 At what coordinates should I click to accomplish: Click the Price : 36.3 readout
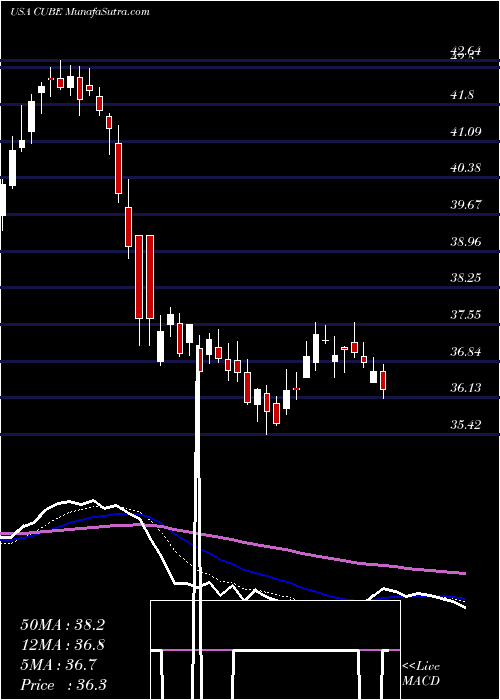click(x=64, y=685)
